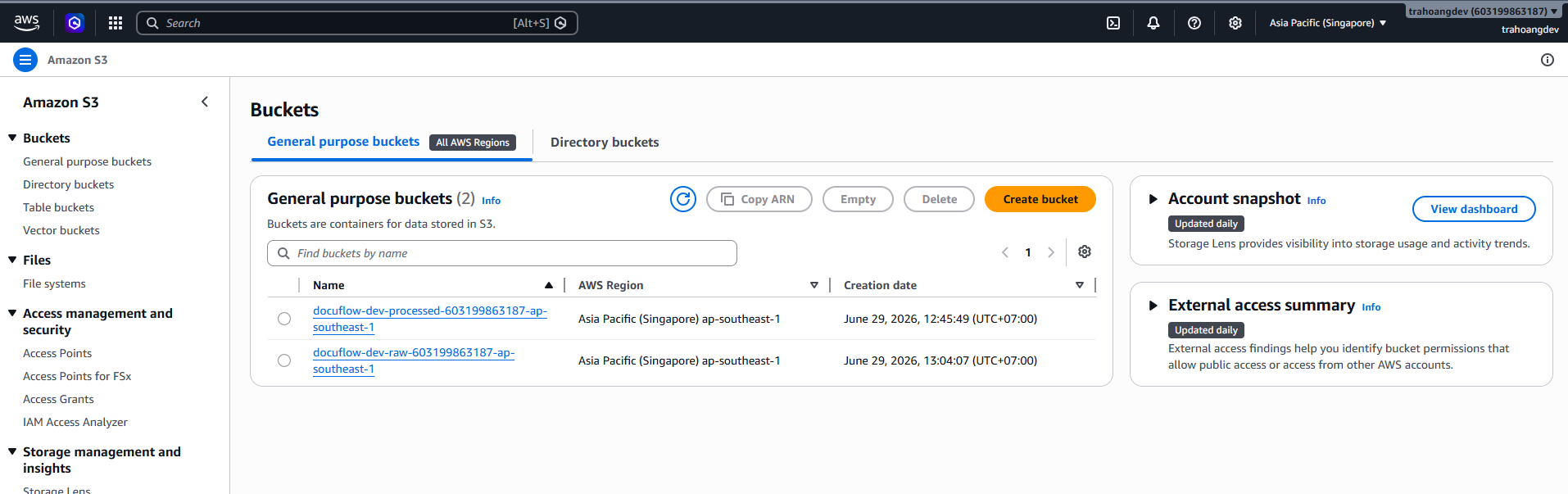This screenshot has height=494, width=1568.
Task: Focus the top Search bar
Action: [x=357, y=23]
